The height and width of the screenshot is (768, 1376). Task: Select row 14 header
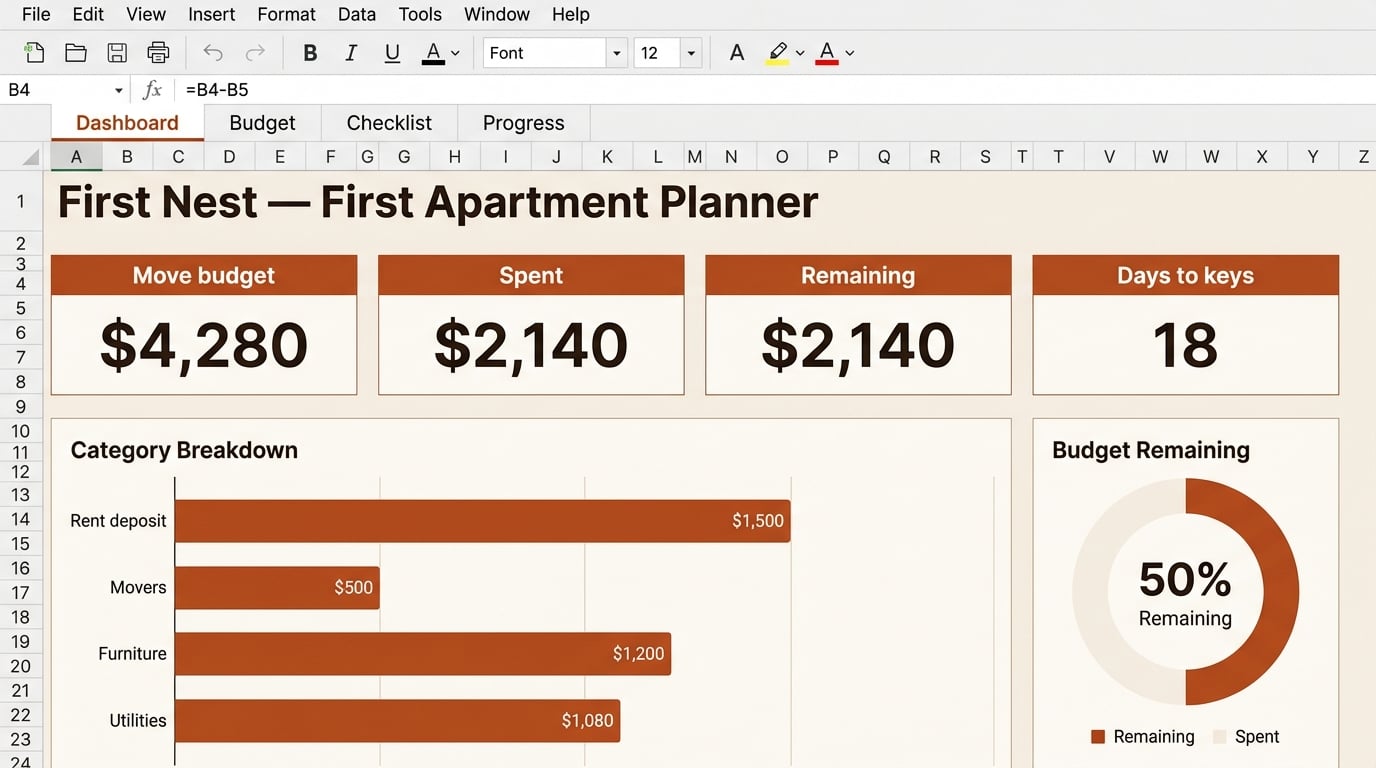(21, 519)
